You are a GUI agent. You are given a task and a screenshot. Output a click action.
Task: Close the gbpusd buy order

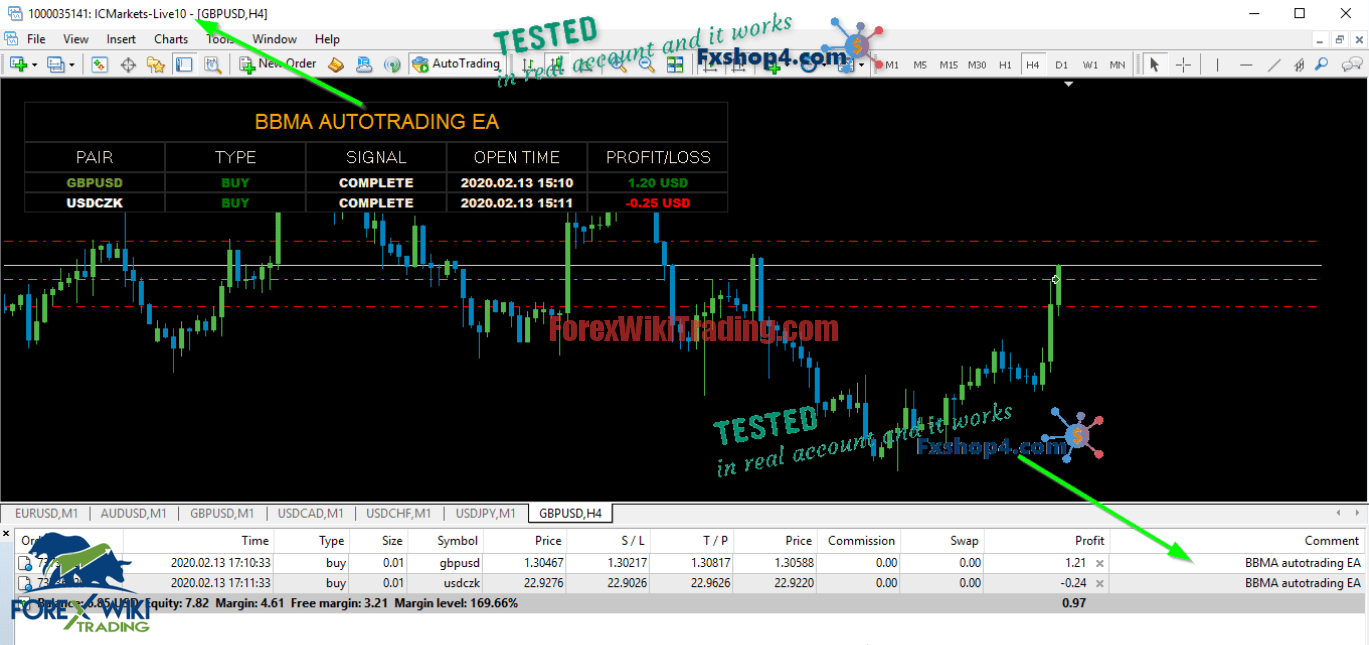pyautogui.click(x=1100, y=563)
